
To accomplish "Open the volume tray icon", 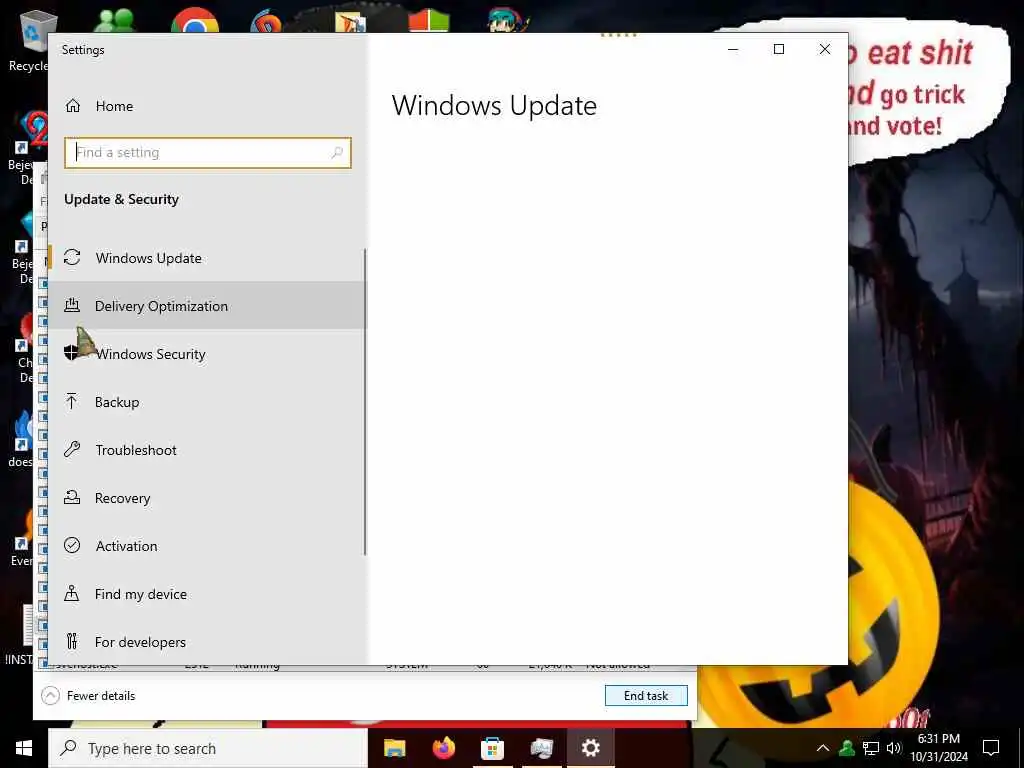I will click(894, 748).
